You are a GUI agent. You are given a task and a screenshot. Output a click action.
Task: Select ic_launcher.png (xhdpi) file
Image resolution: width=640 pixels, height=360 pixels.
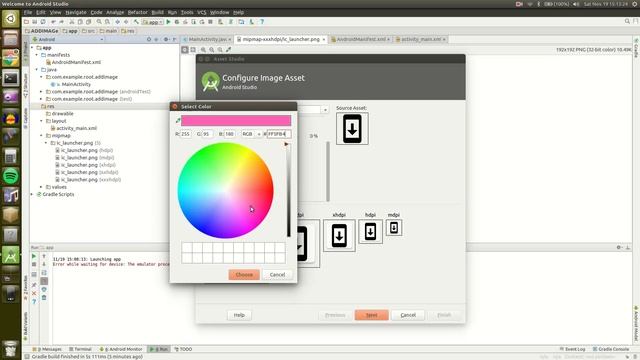tap(85, 165)
